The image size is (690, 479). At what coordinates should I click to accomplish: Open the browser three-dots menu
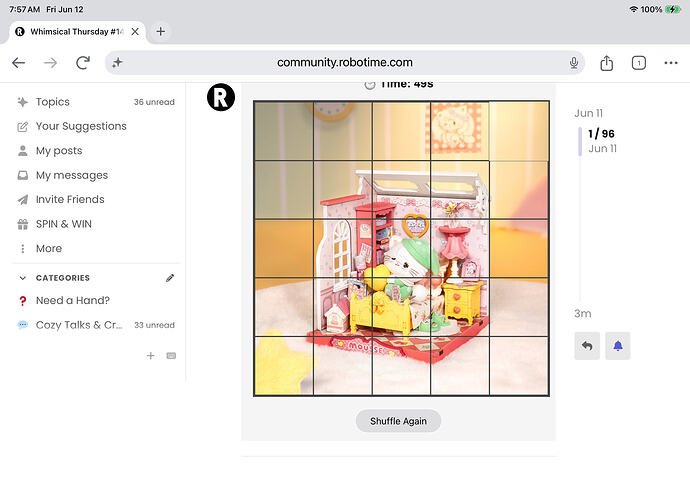point(671,63)
